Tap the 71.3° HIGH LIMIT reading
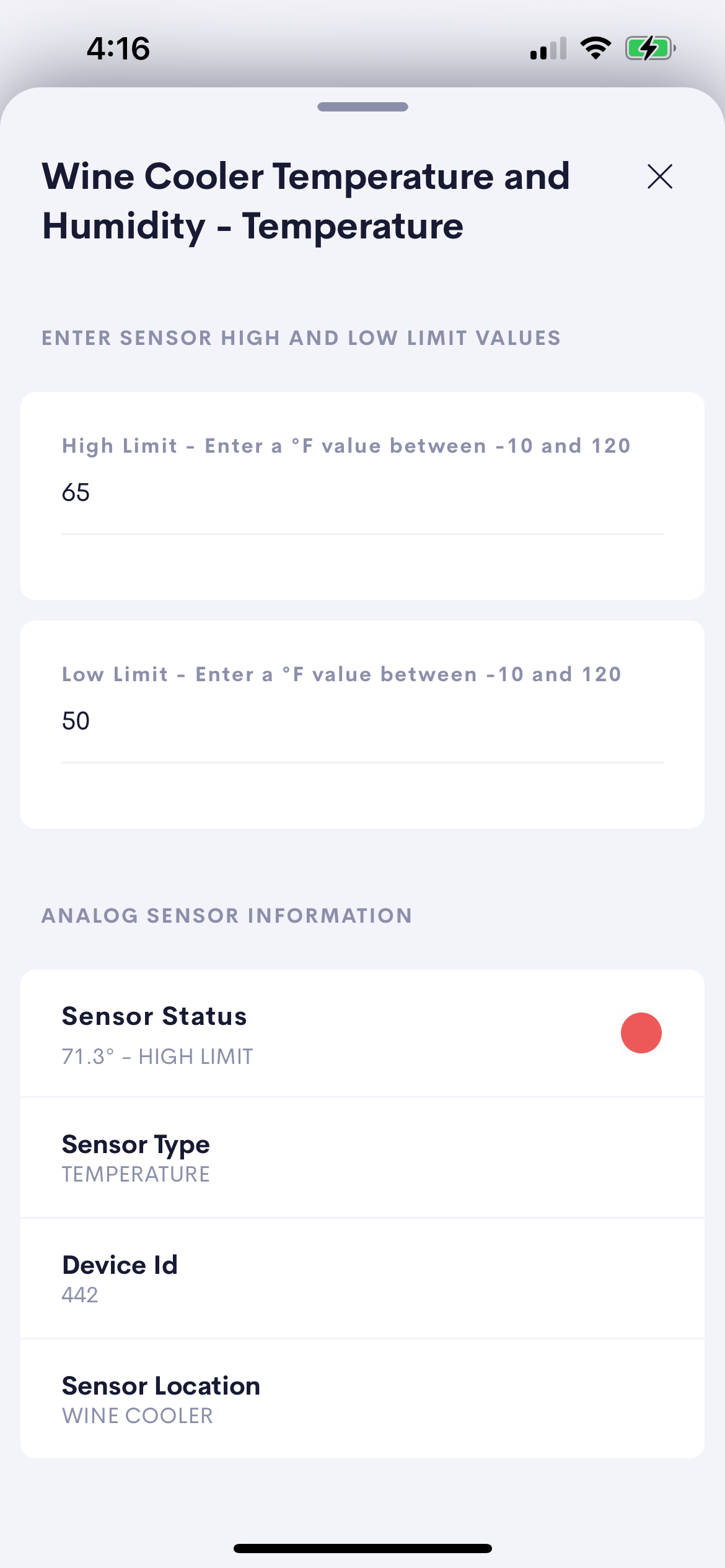 (x=157, y=1056)
